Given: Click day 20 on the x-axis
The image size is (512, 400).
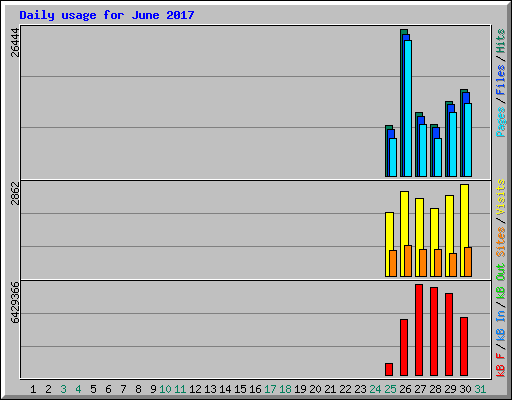Looking at the screenshot, I should click(x=315, y=389).
